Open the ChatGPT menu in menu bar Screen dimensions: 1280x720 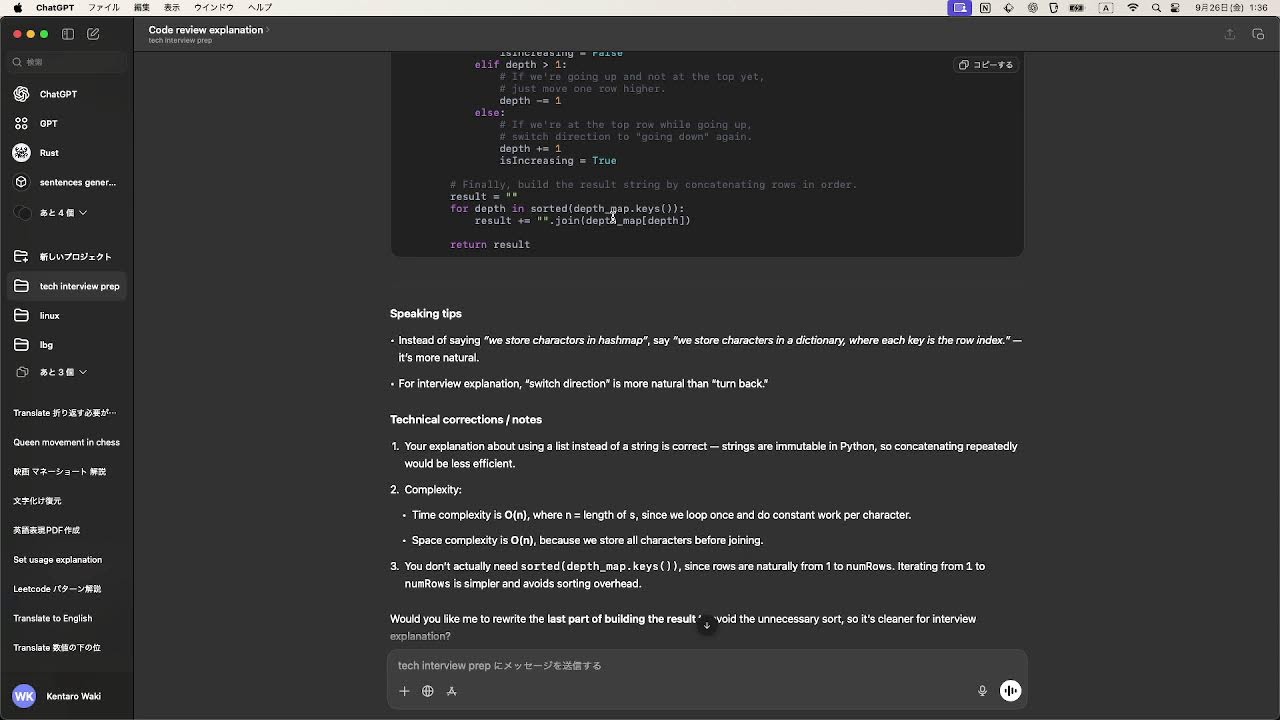55,8
